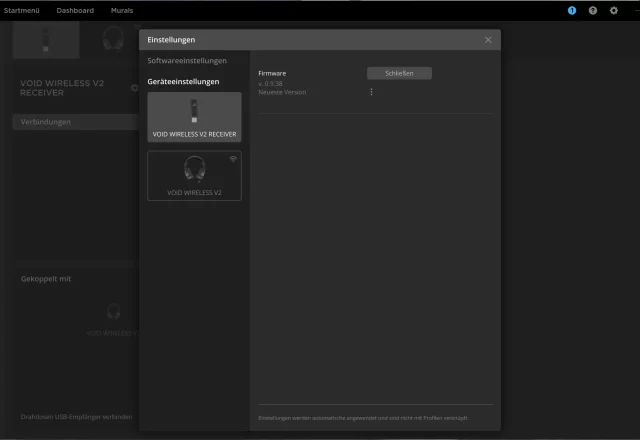Switch to the Dashboard tab

tap(75, 10)
